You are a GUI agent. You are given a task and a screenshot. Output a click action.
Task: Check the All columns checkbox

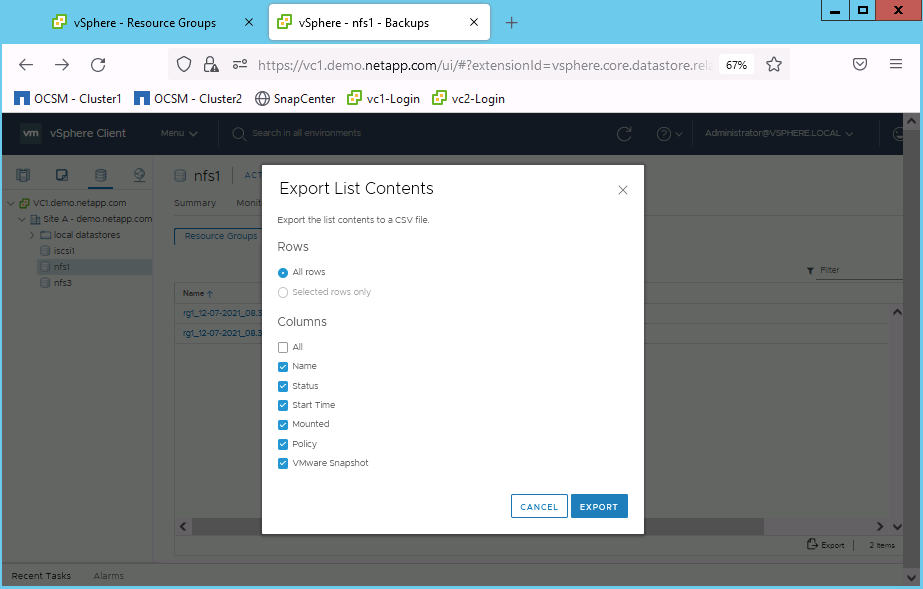283,347
